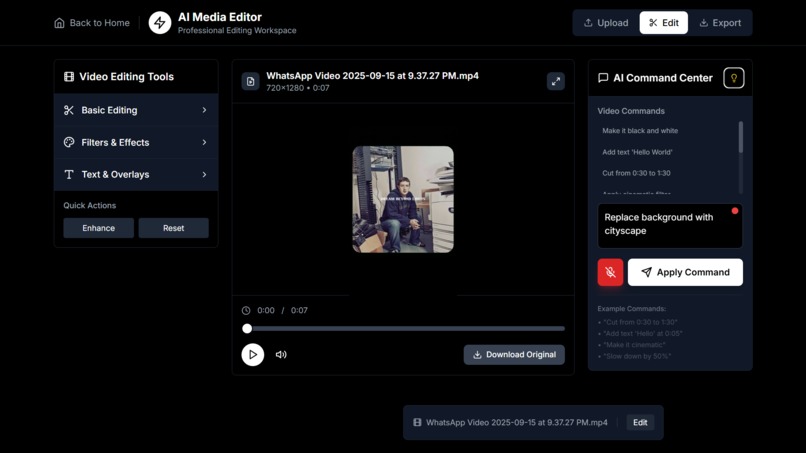Expand Text & Overlays chevron arrow
This screenshot has height=453, width=806.
(x=204, y=175)
